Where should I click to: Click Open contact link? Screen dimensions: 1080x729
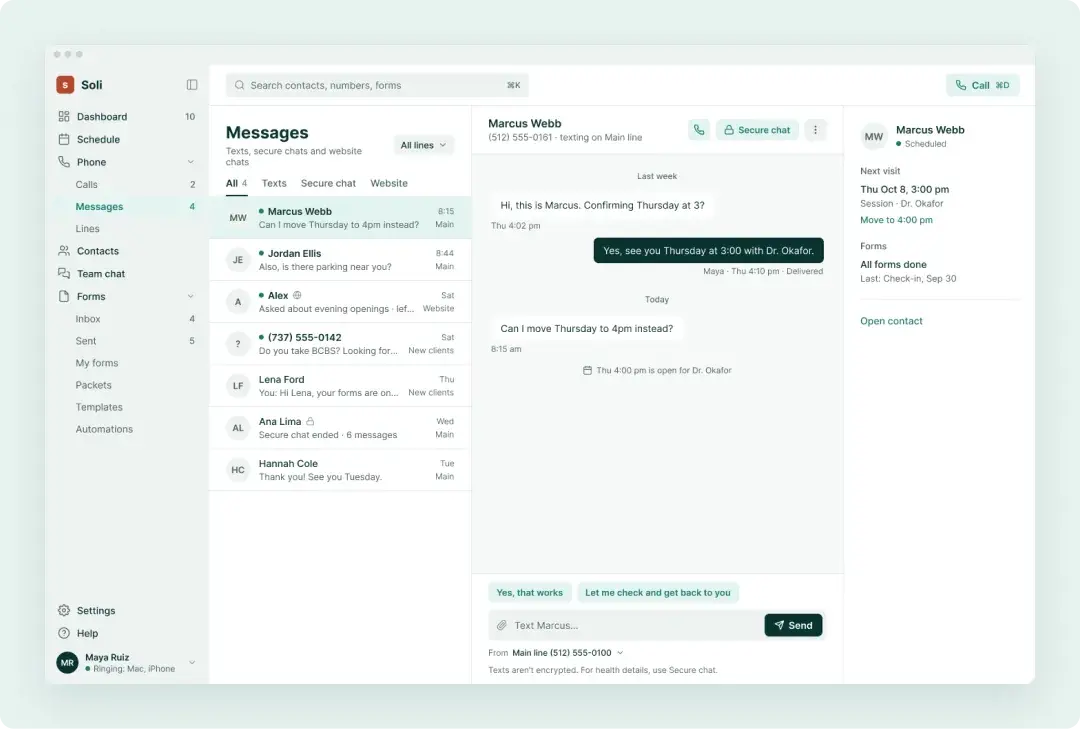[891, 321]
